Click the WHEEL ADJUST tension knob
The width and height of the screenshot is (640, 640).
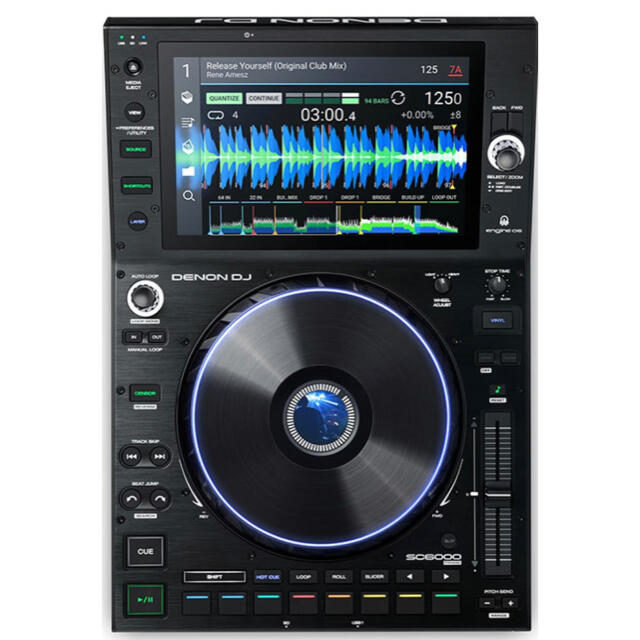(x=442, y=285)
